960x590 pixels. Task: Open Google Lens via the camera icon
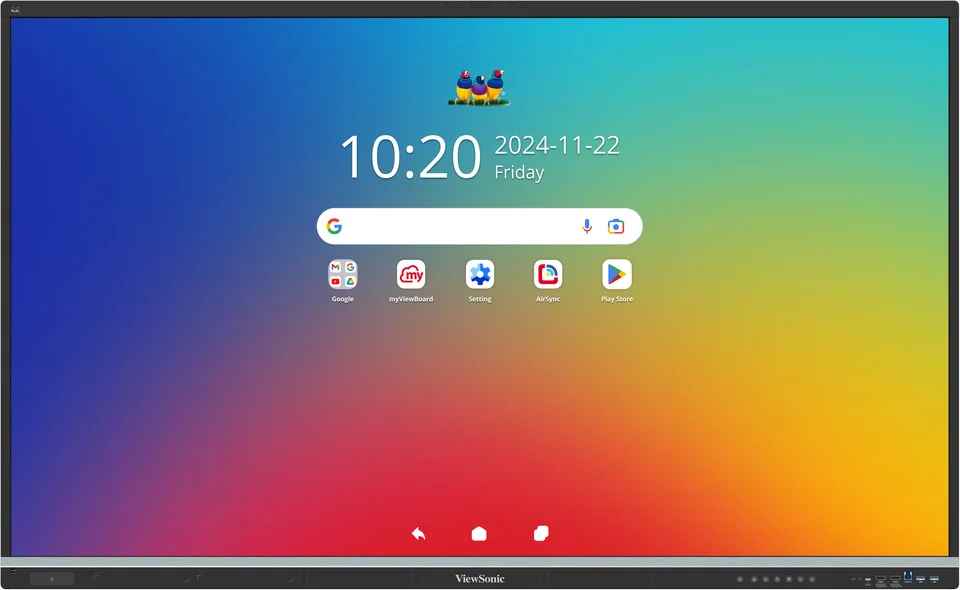point(617,226)
